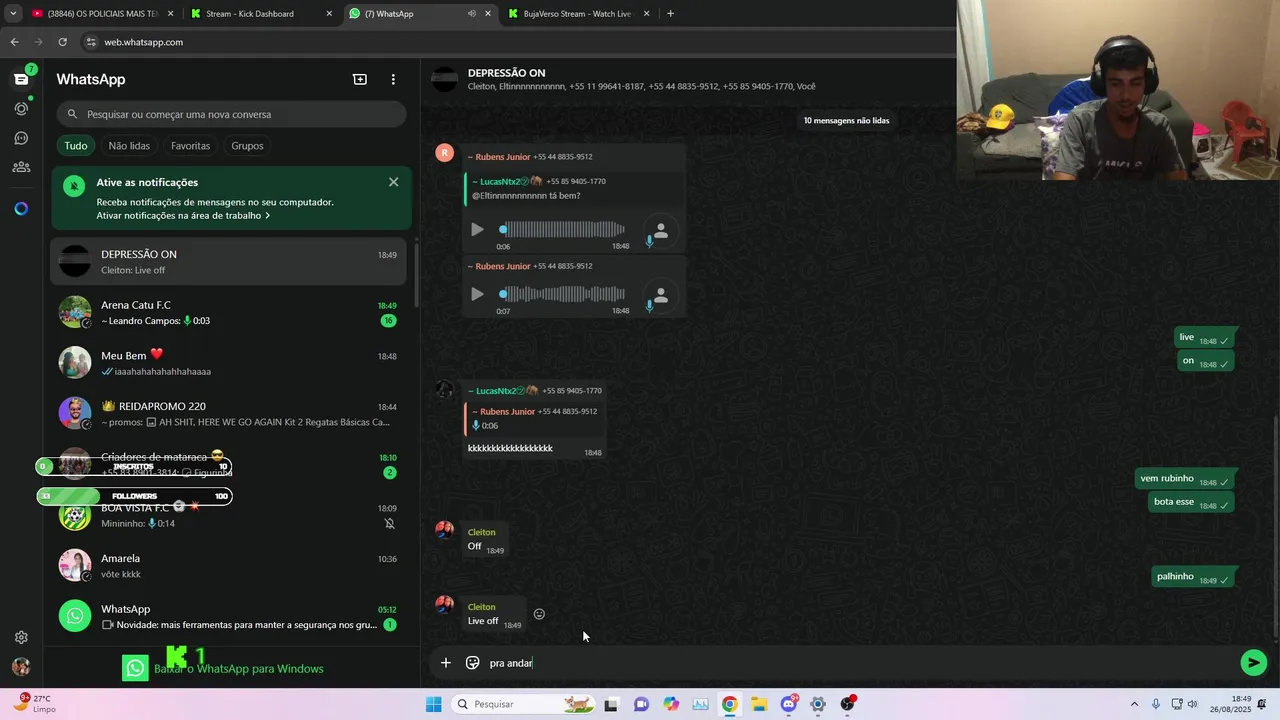Screen dimensions: 1280x720
Task: Dismiss the notifications banner
Action: (x=393, y=182)
